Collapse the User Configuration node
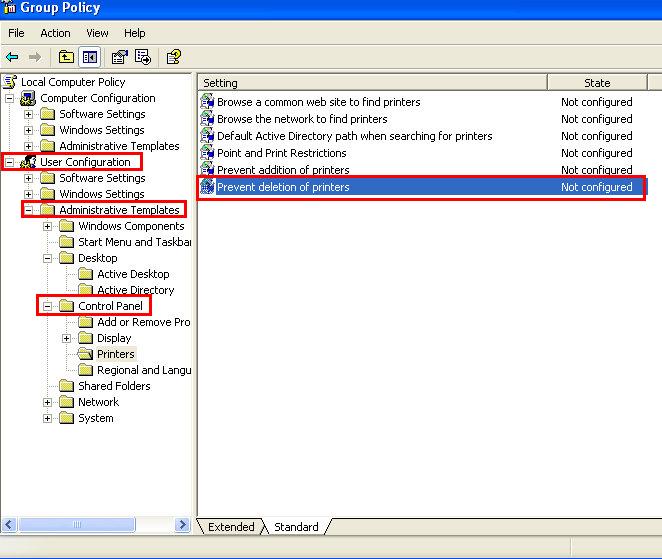 [9, 162]
